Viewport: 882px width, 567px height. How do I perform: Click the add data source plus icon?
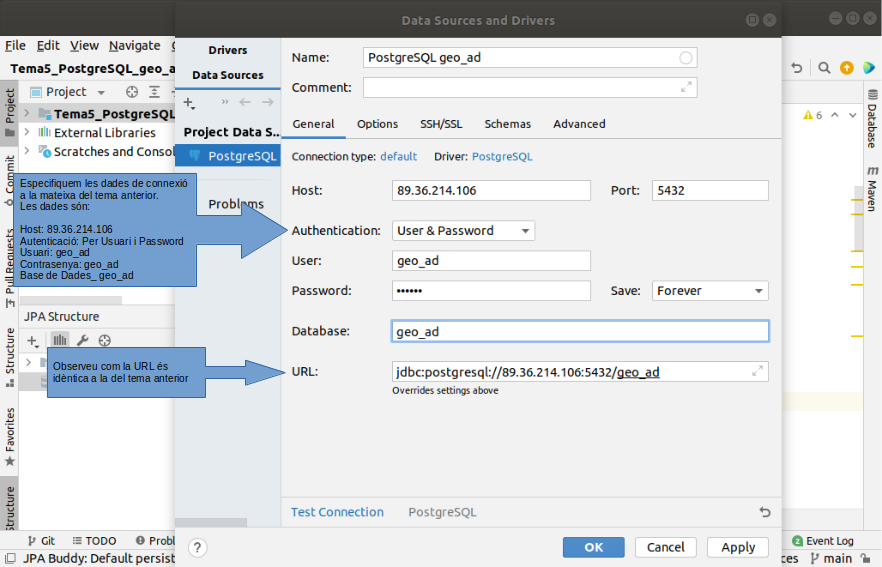click(188, 102)
